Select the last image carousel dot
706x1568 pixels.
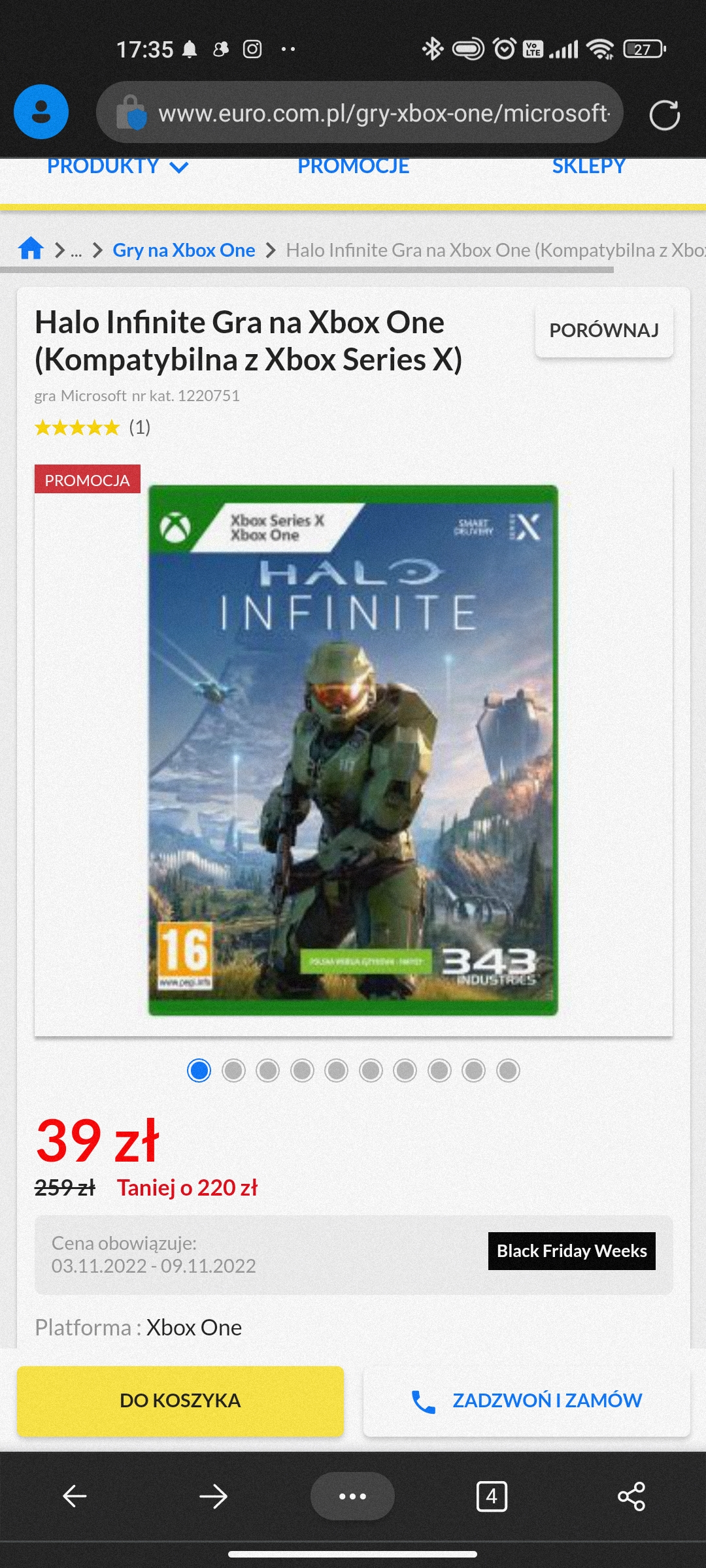(508, 1070)
